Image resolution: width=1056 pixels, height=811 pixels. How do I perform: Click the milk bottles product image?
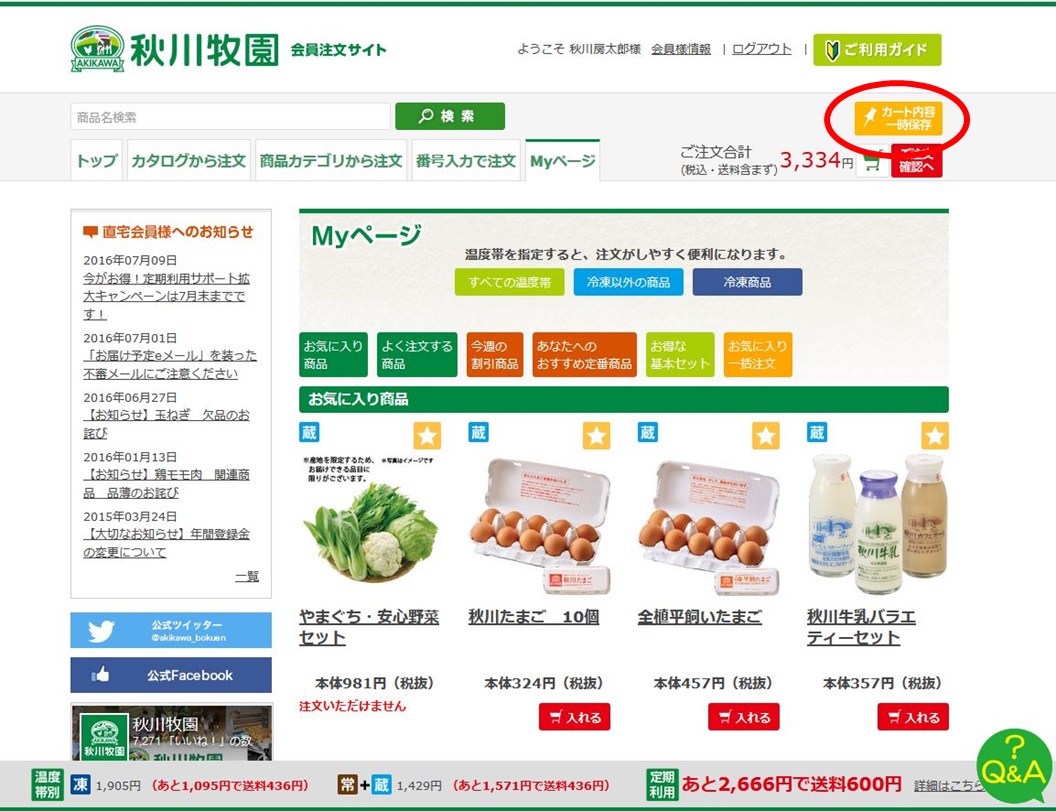(x=879, y=523)
